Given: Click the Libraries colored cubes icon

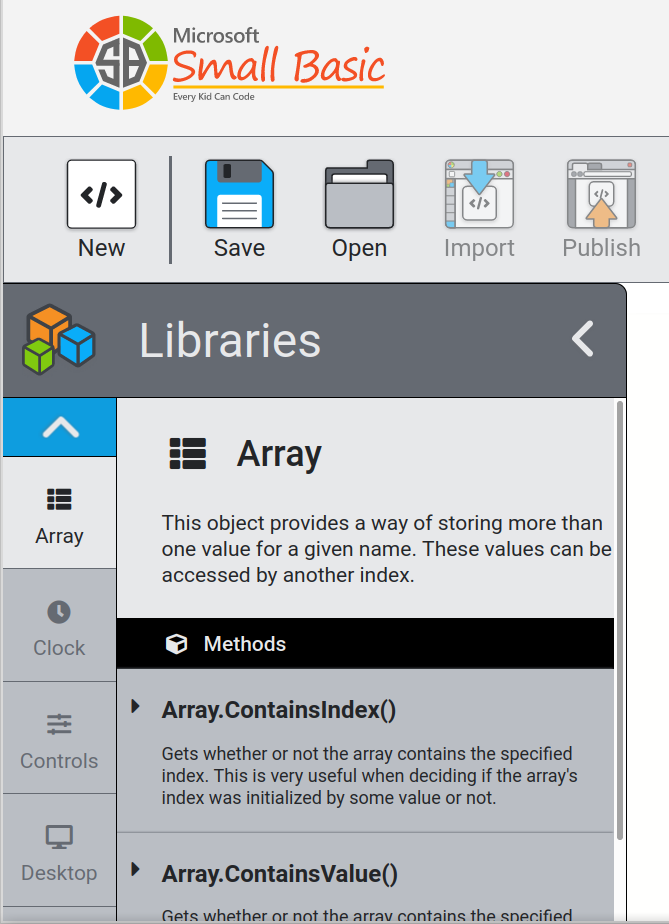Looking at the screenshot, I should click(58, 339).
